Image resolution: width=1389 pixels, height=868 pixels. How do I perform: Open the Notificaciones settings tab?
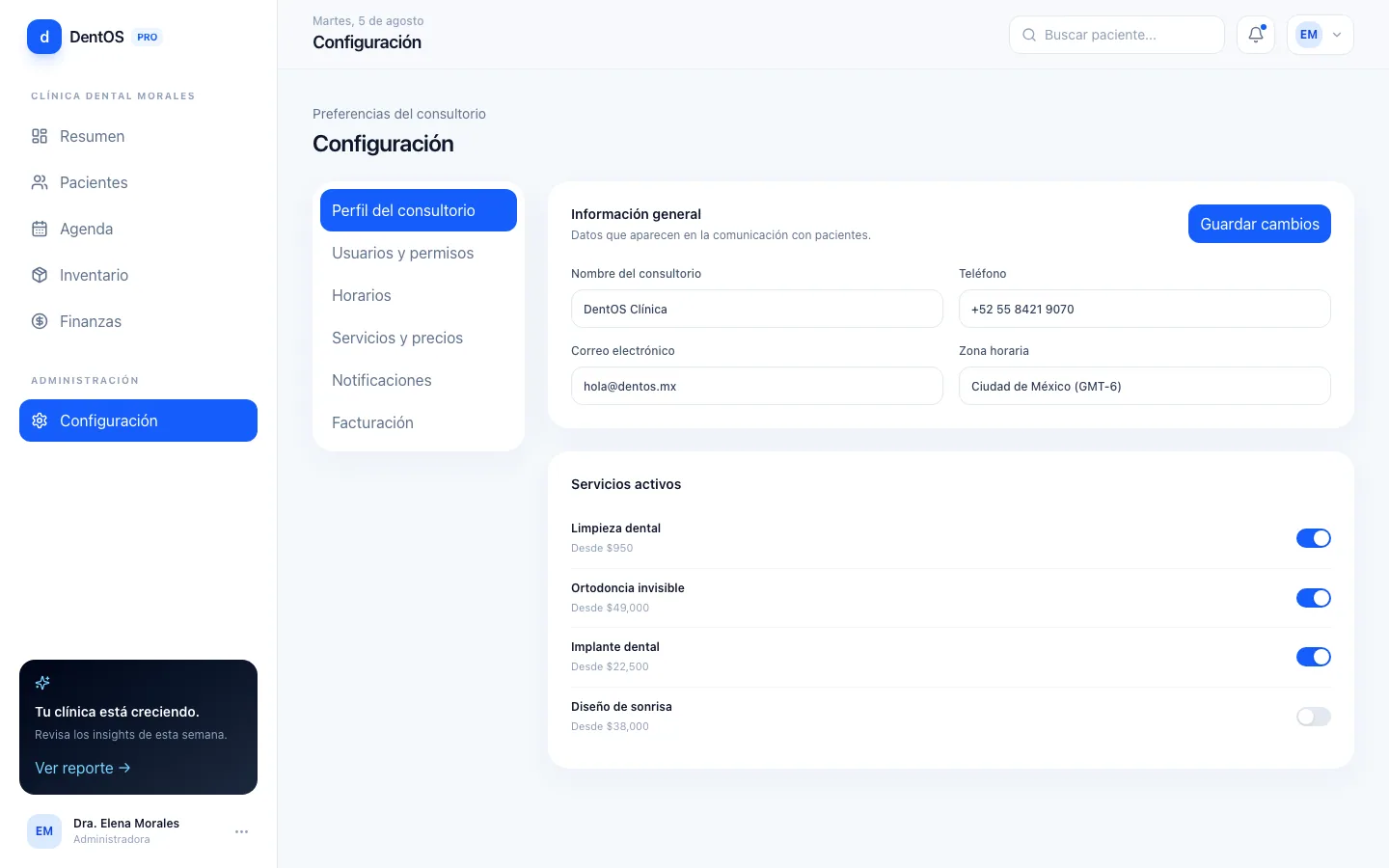click(419, 380)
